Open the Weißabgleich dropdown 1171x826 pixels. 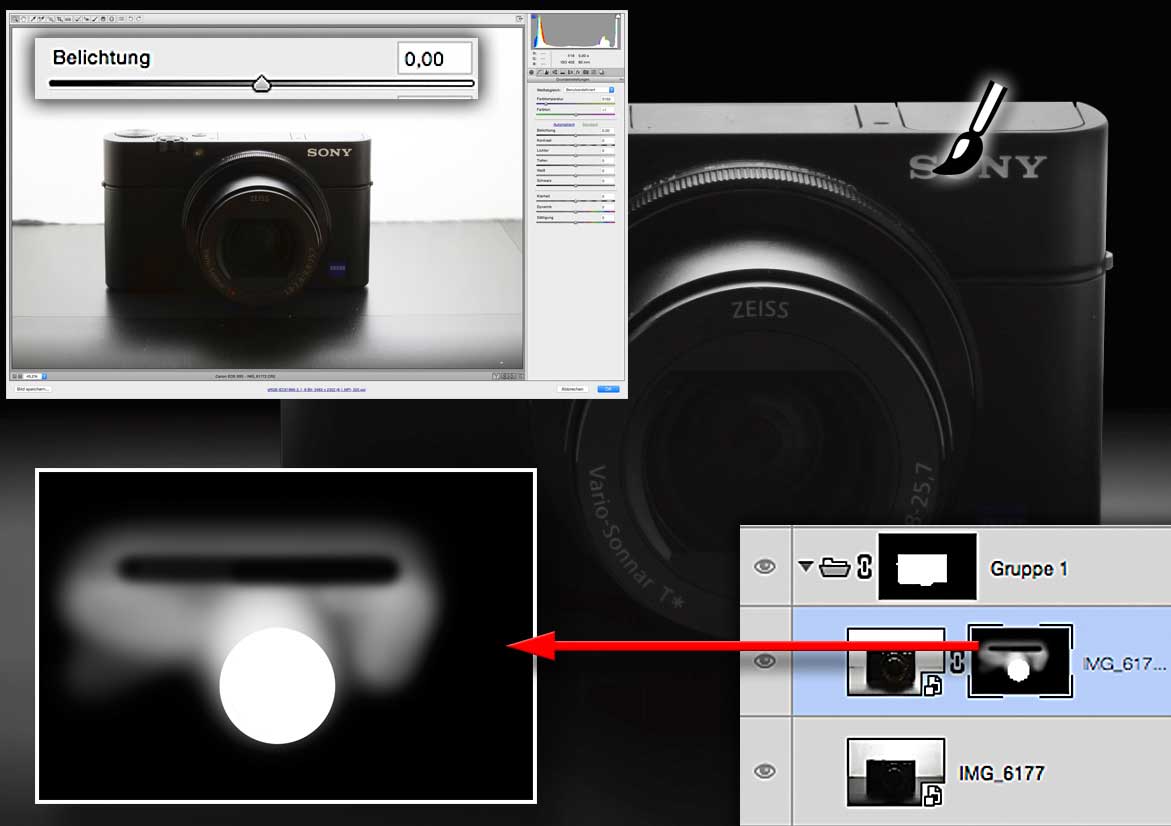coord(590,90)
